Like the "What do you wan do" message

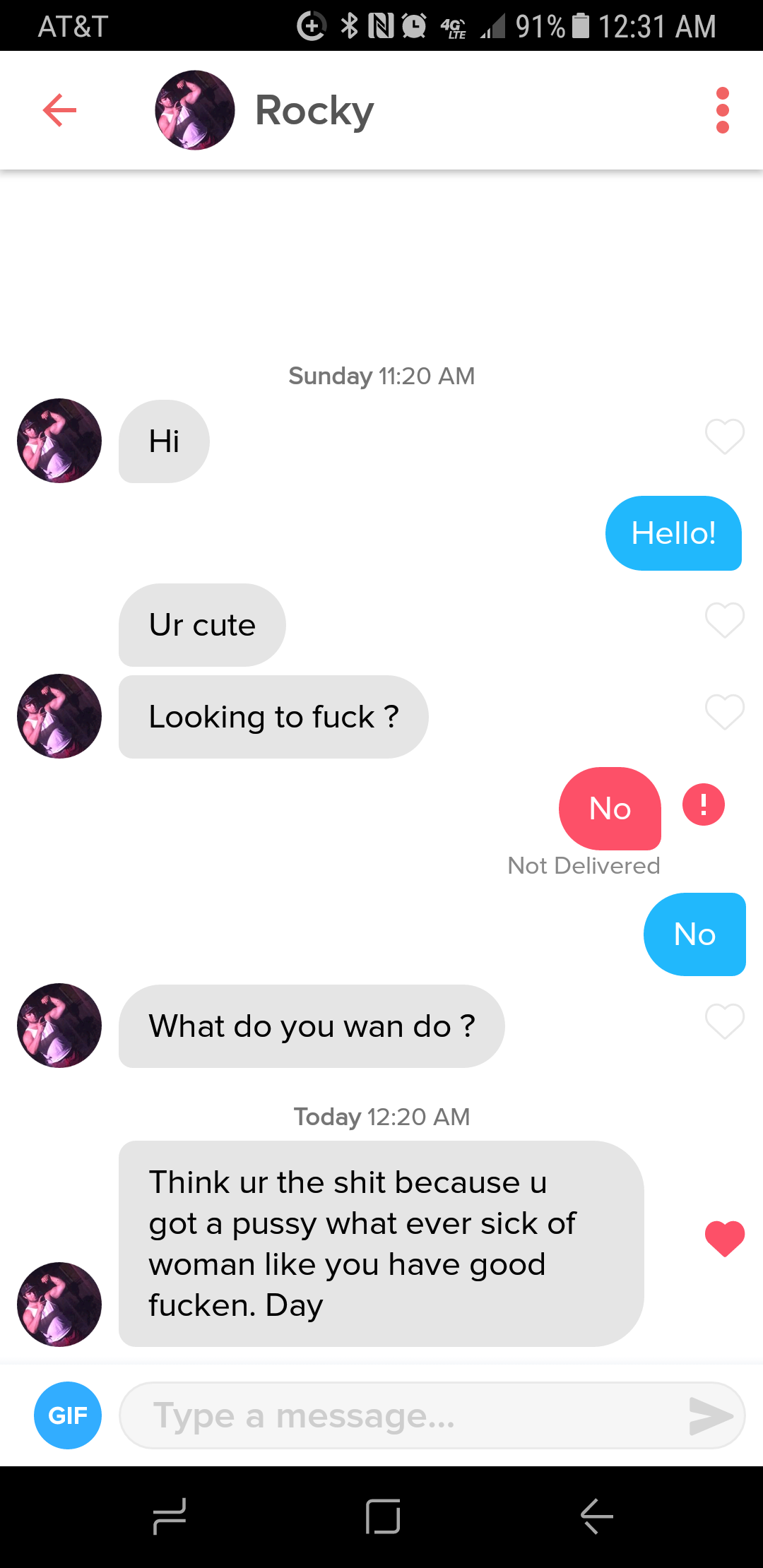coord(725,1021)
